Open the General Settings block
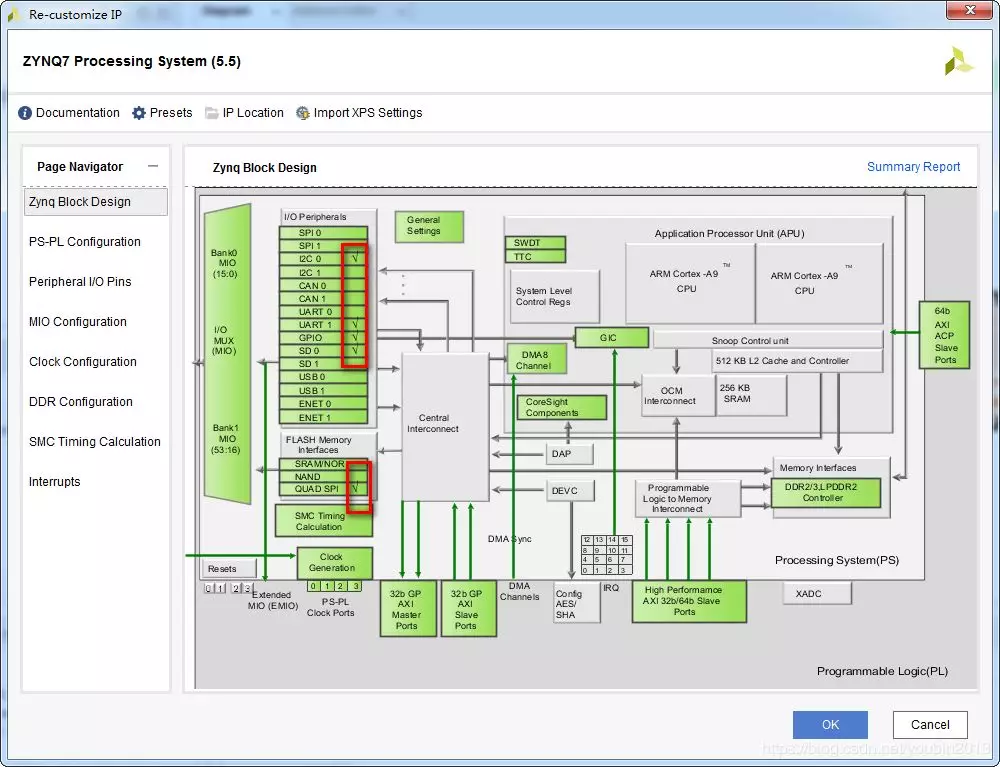The image size is (1000, 767). (x=429, y=226)
